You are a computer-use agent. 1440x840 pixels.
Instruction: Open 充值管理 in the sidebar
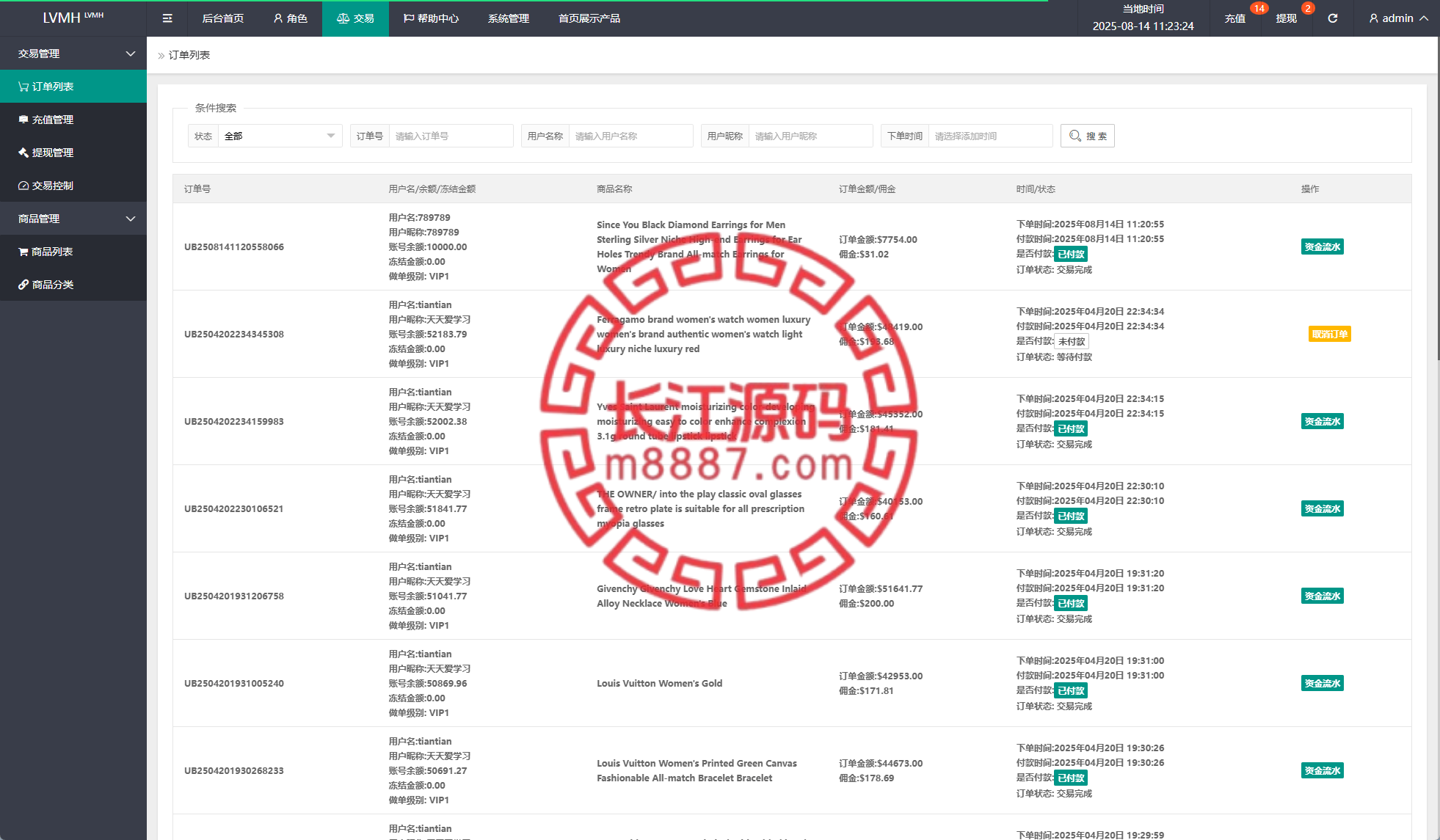[73, 120]
